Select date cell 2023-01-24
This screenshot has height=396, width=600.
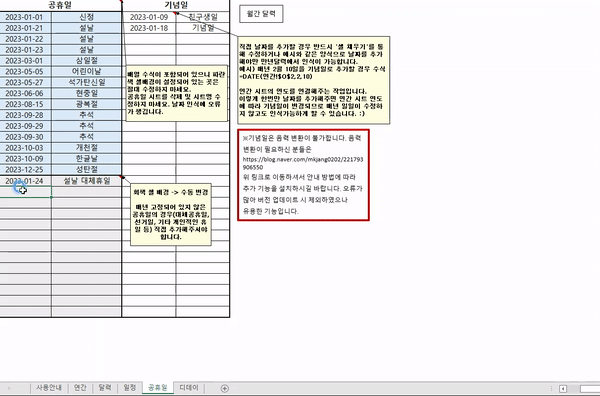pos(25,181)
